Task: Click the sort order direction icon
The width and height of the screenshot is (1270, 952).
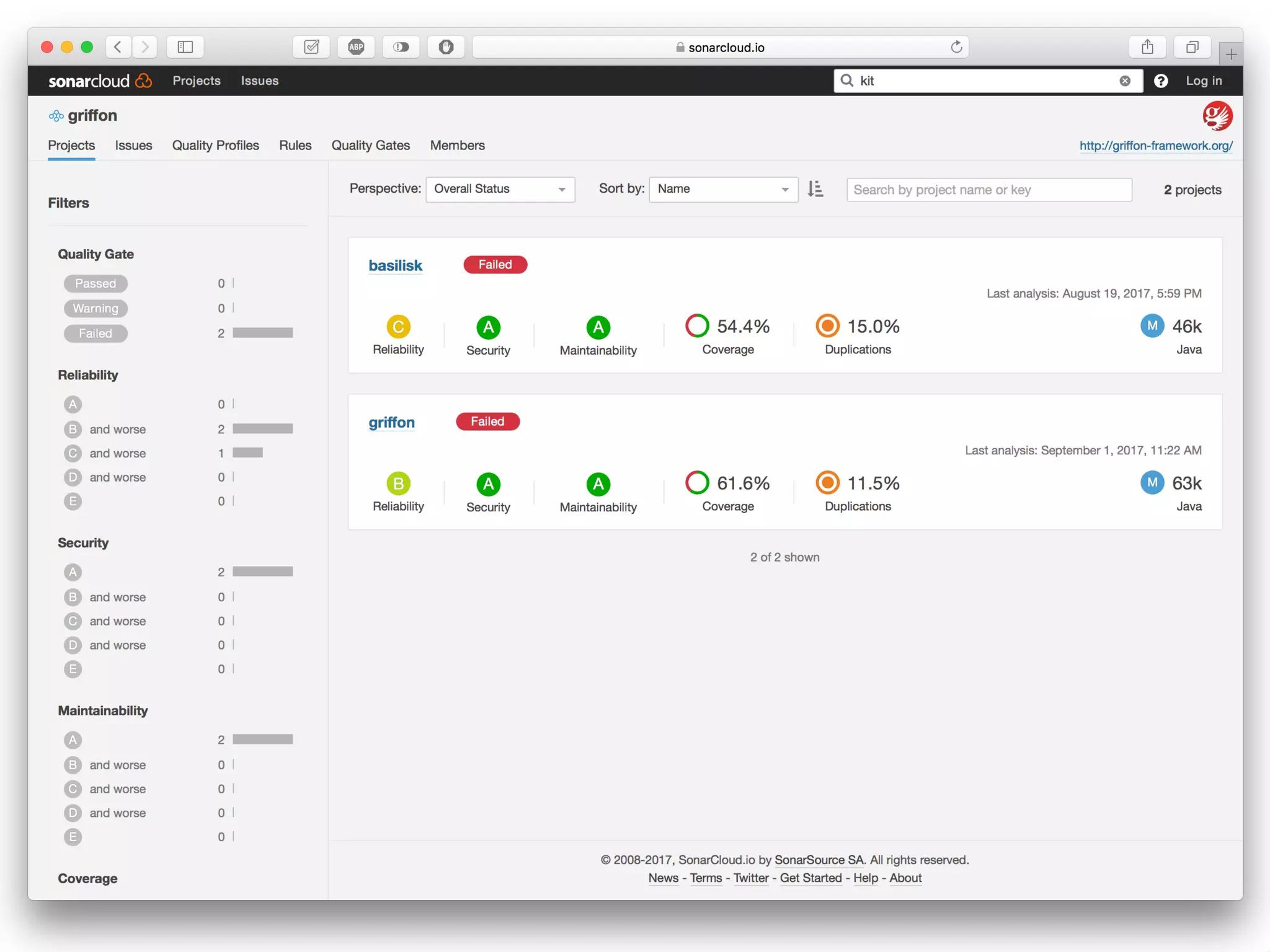Action: [815, 189]
